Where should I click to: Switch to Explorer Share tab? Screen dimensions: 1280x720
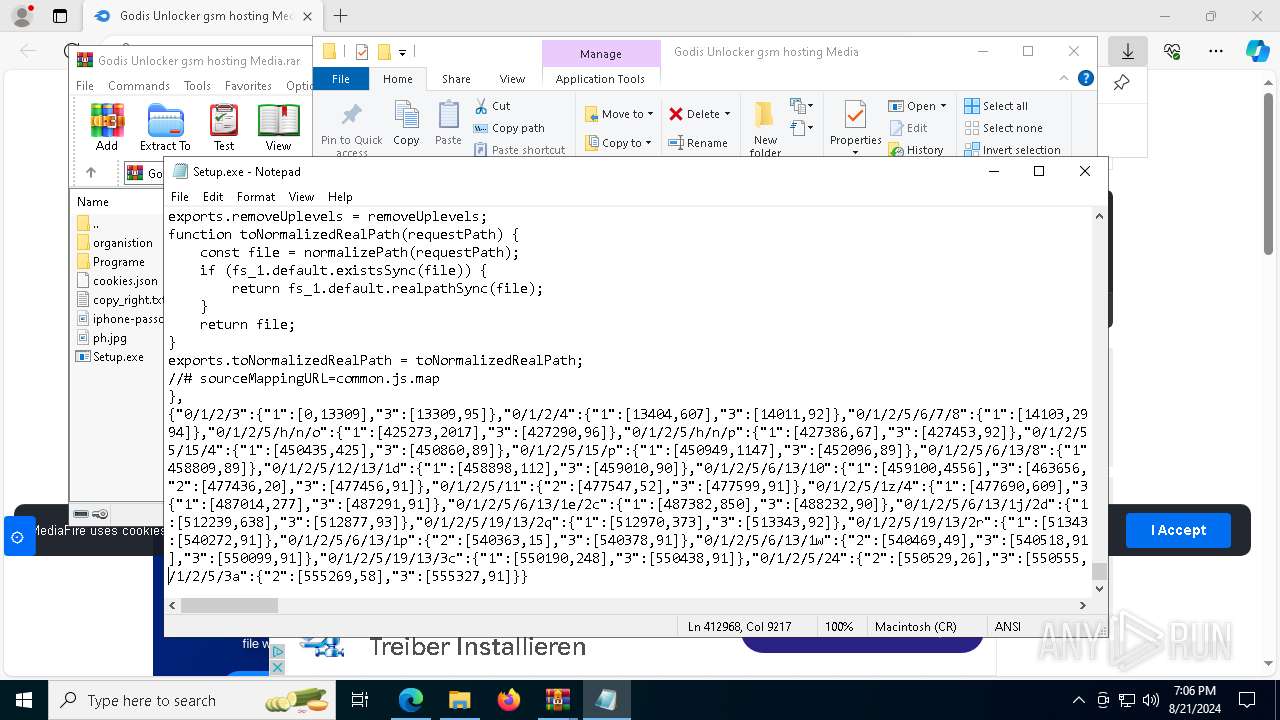(x=456, y=79)
